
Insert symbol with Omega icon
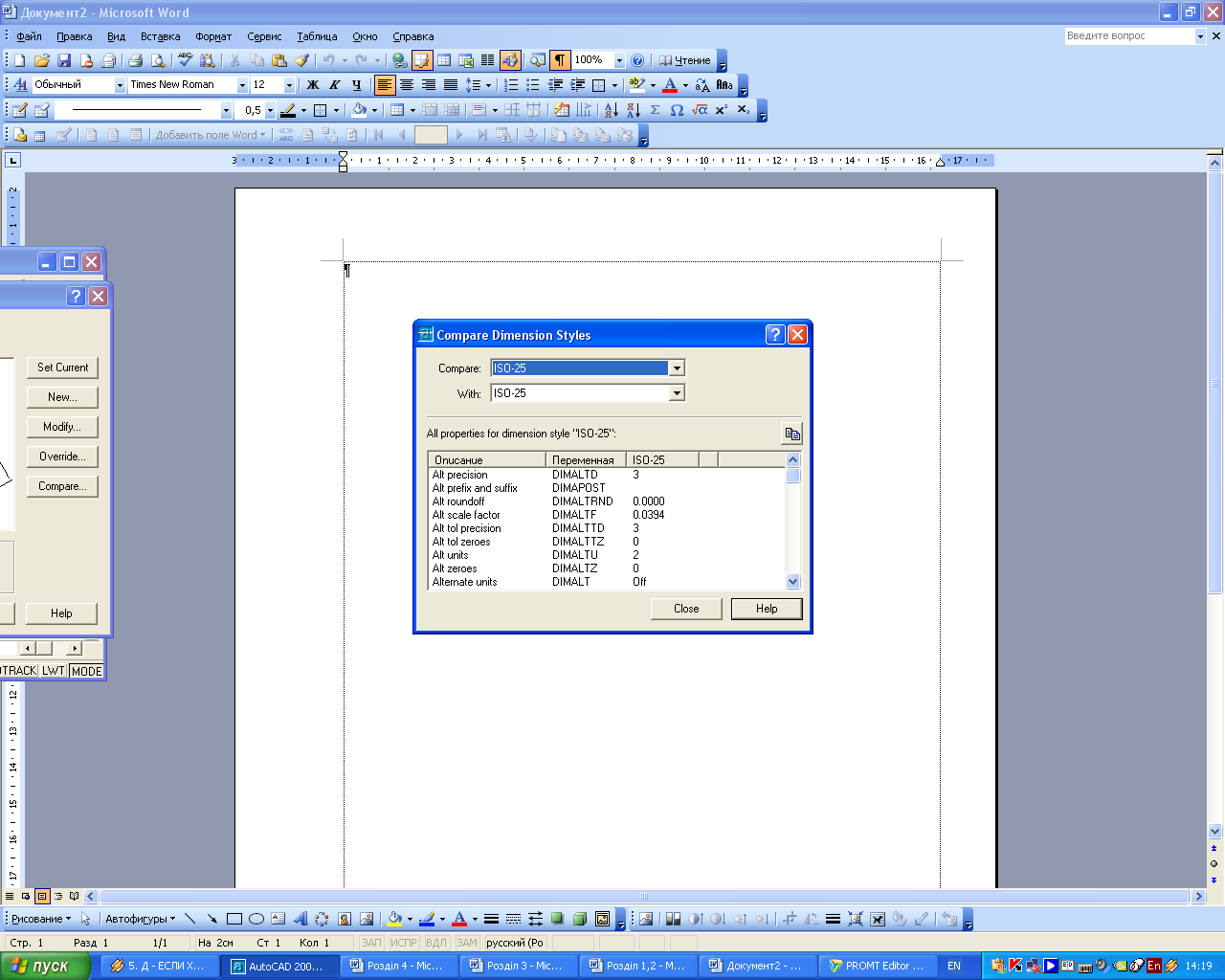coord(677,110)
